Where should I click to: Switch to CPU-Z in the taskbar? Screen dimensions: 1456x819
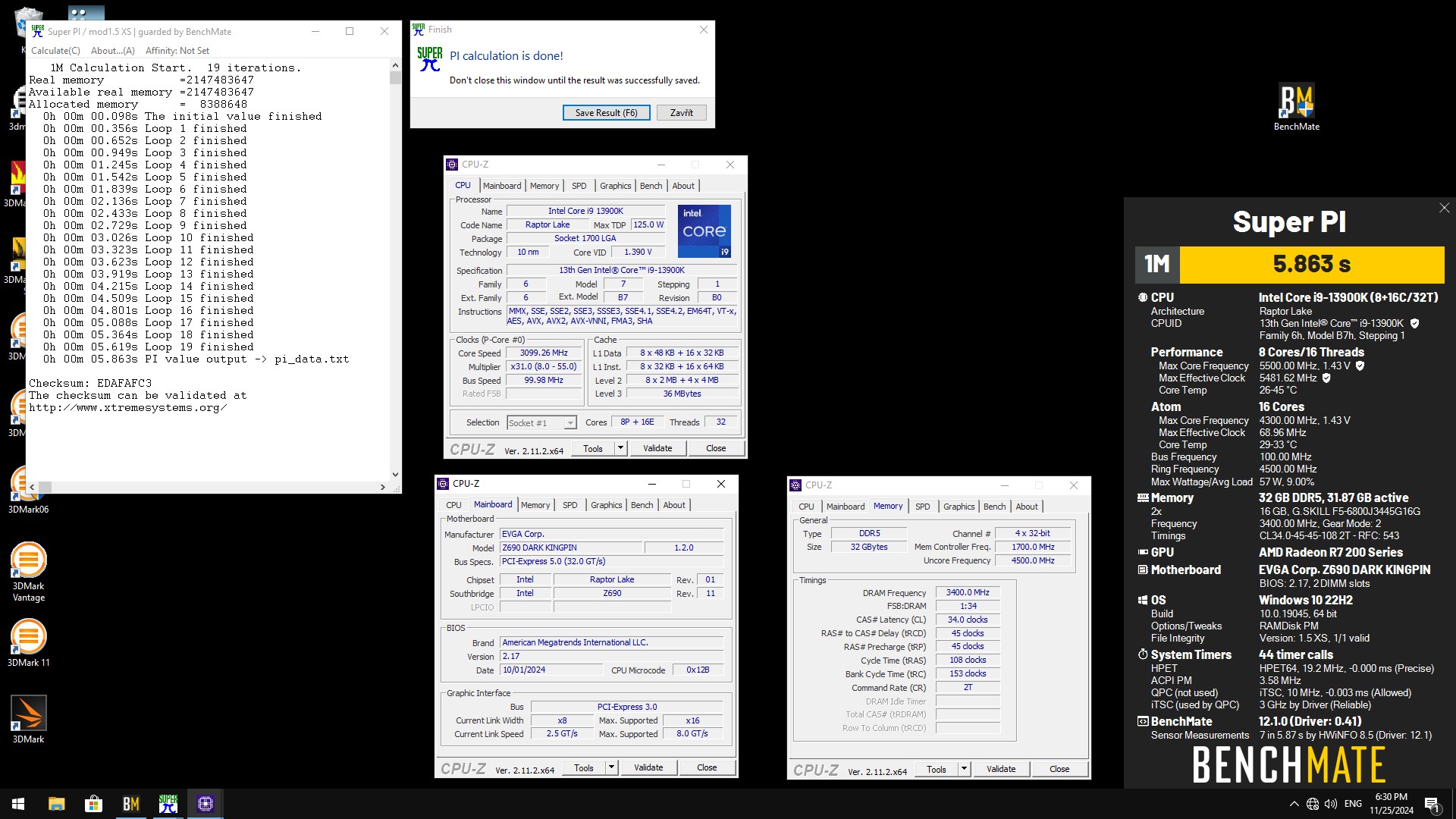point(206,804)
